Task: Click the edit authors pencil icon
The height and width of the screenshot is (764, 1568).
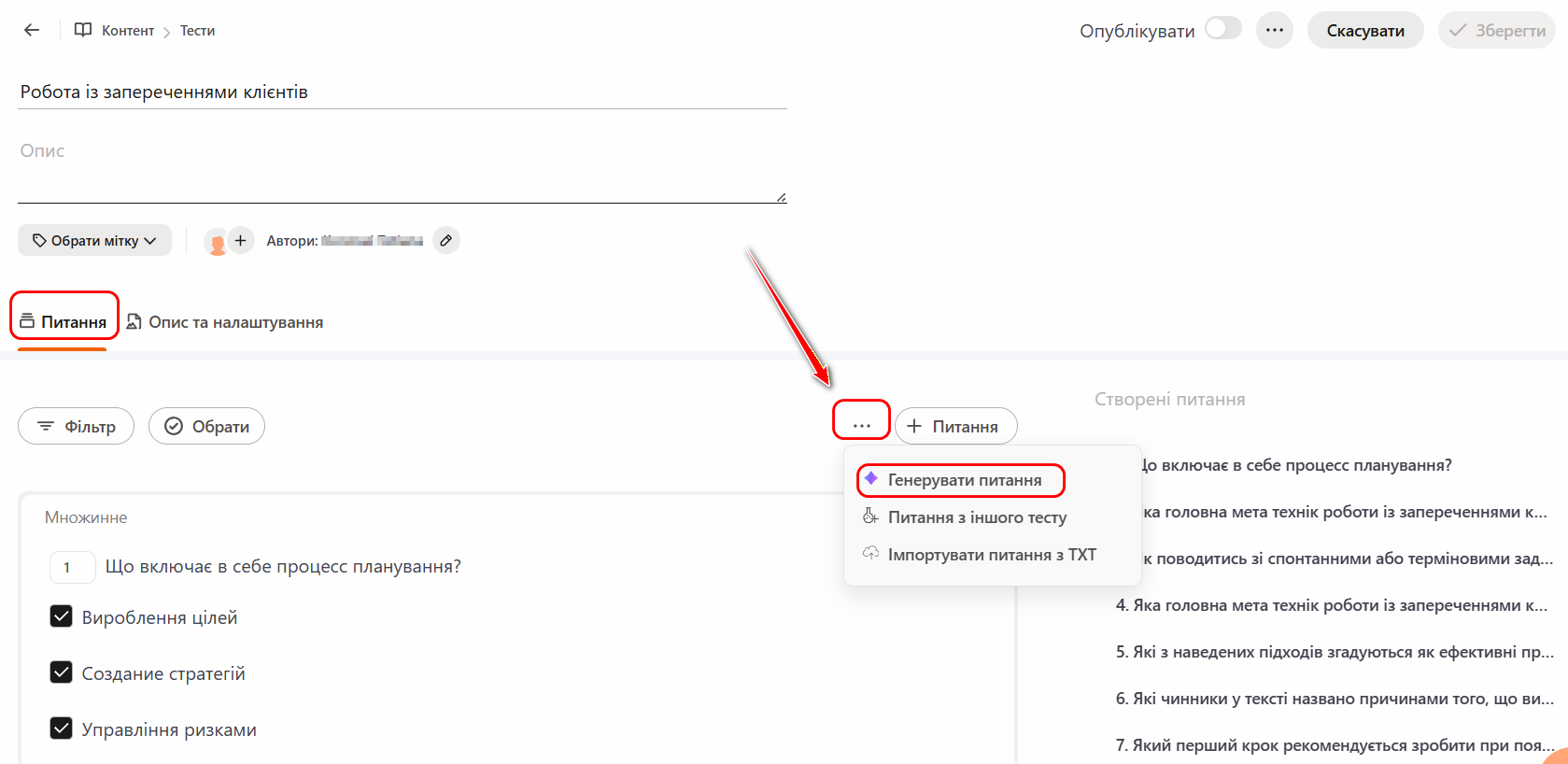Action: pos(446,240)
